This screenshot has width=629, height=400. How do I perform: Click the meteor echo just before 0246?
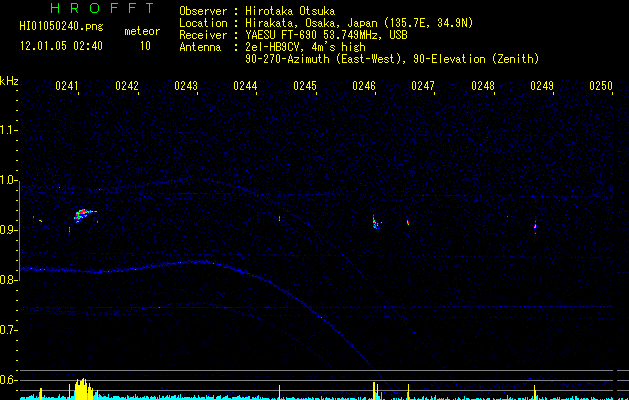tap(376, 223)
